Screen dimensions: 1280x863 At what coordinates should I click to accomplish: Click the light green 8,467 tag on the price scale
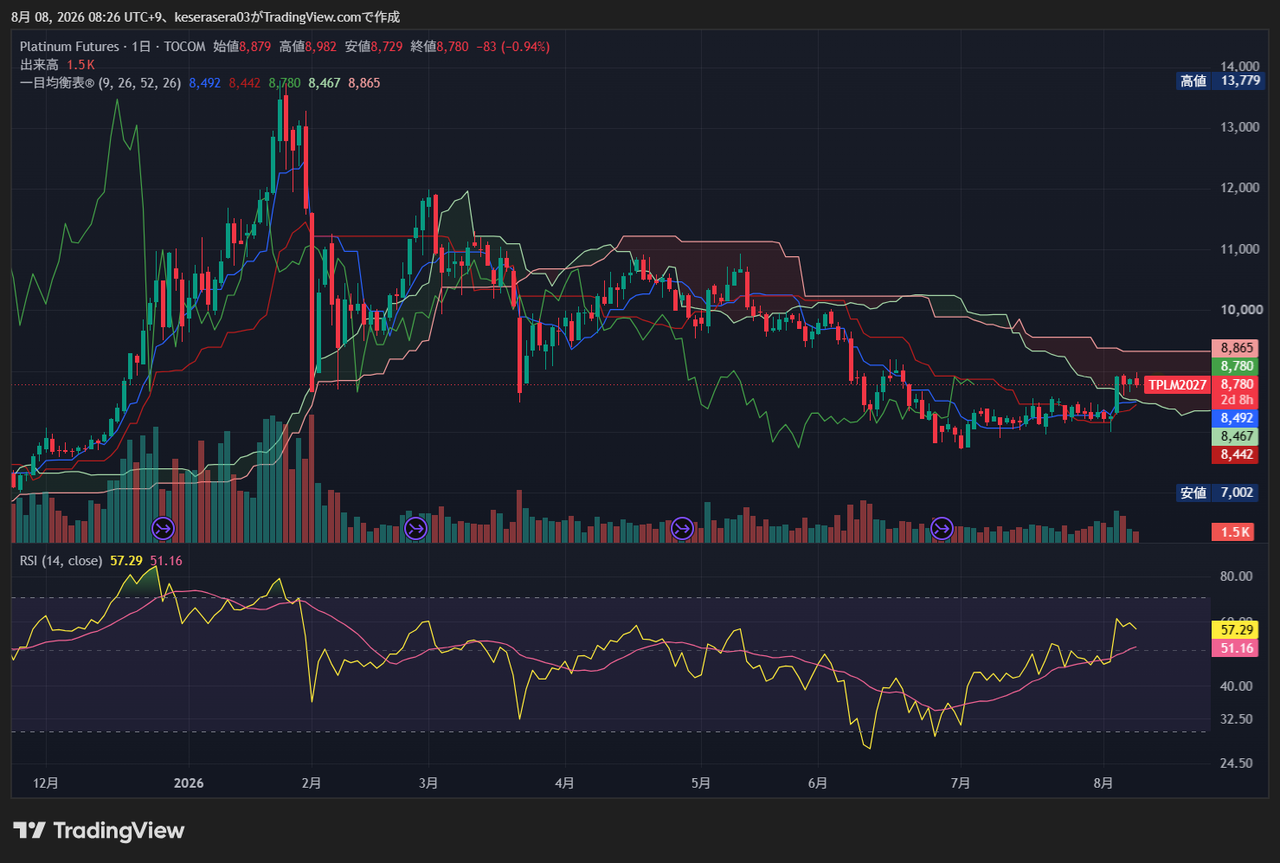point(1237,437)
